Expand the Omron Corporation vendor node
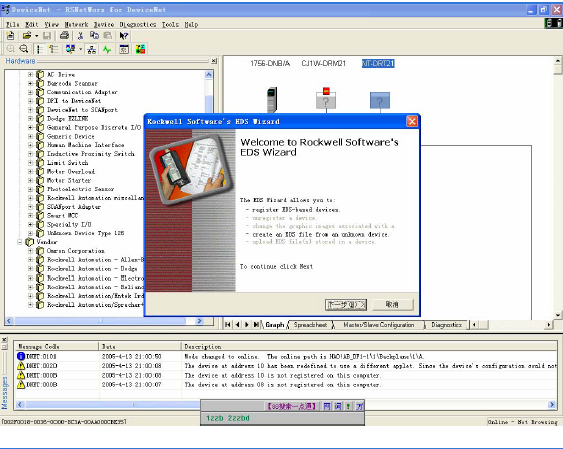563x449 pixels. click(31, 251)
